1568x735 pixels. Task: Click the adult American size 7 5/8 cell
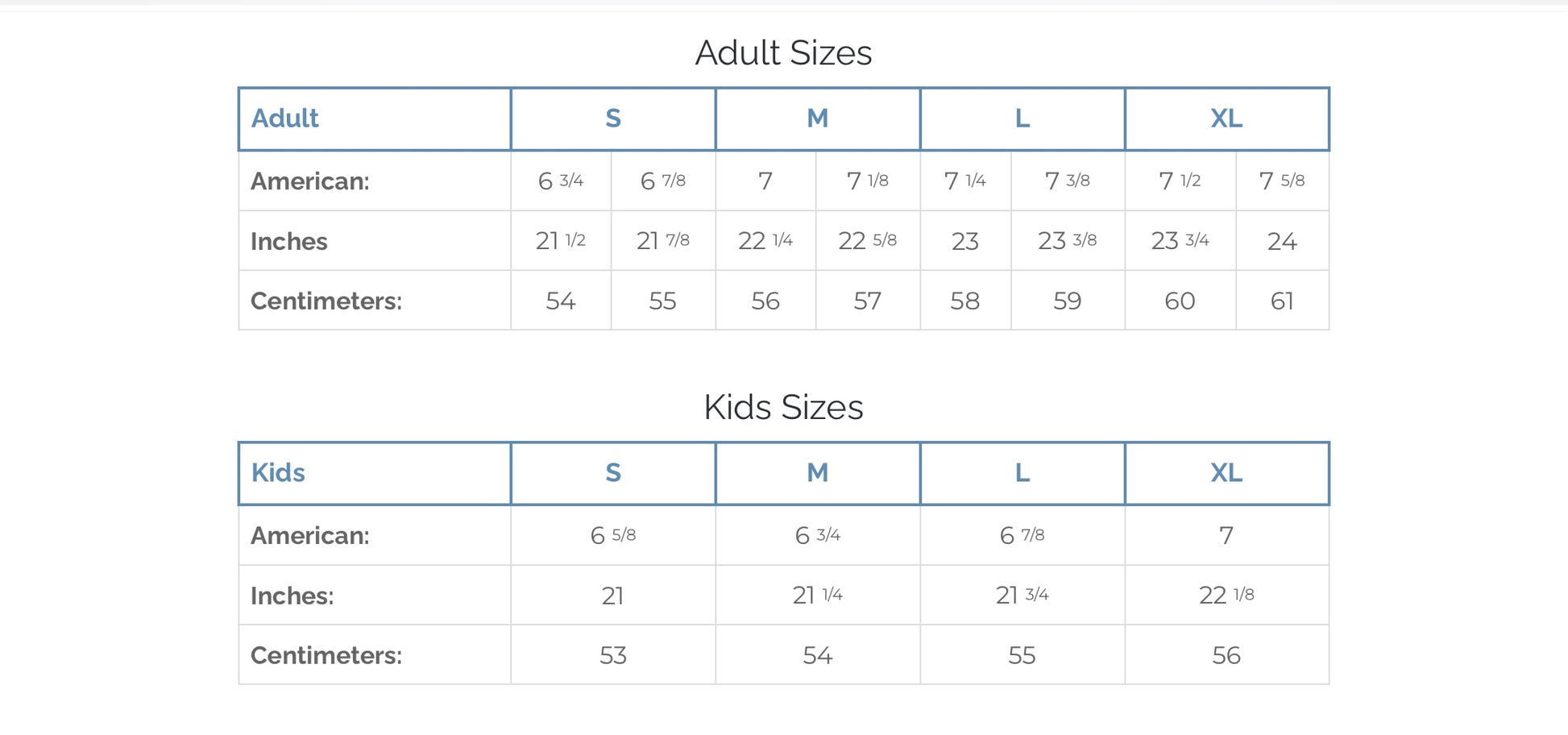(x=1281, y=181)
